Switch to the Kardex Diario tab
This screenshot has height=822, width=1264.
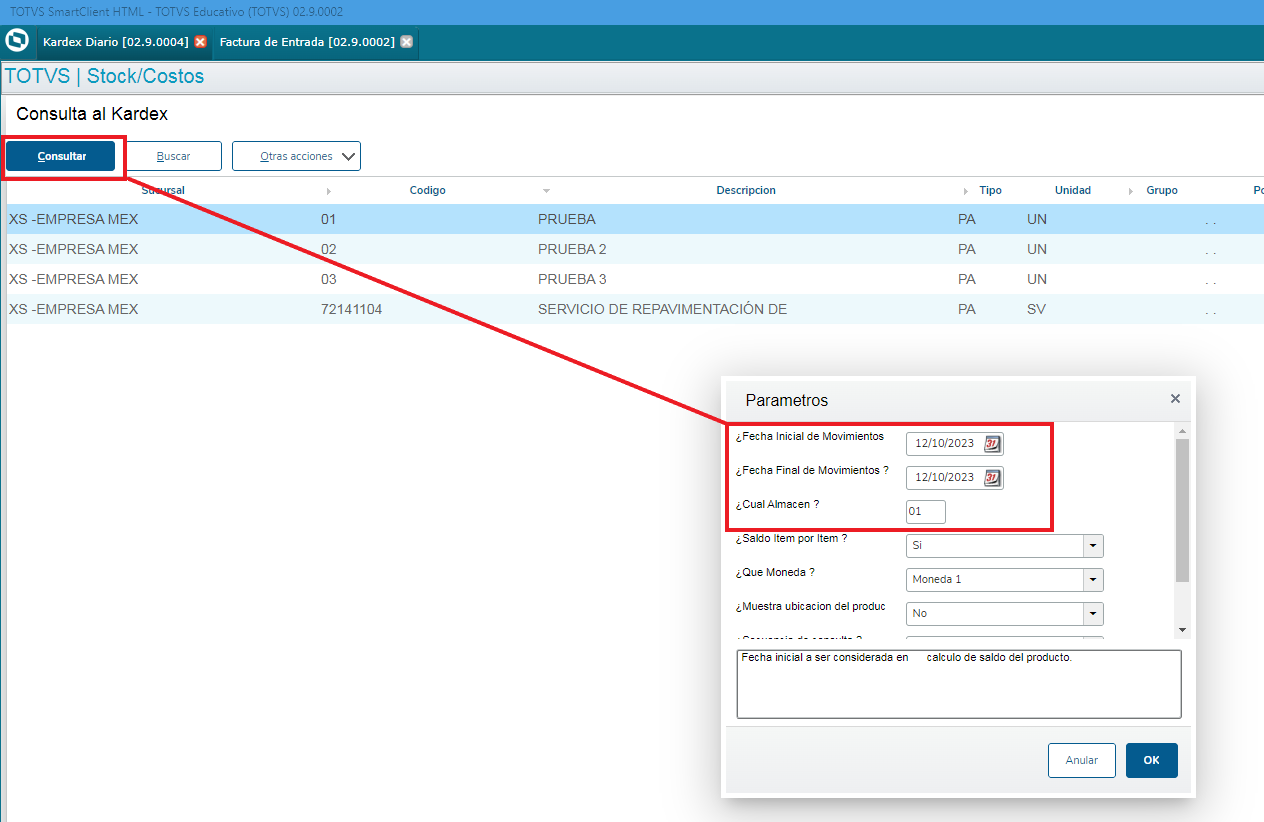pyautogui.click(x=115, y=44)
